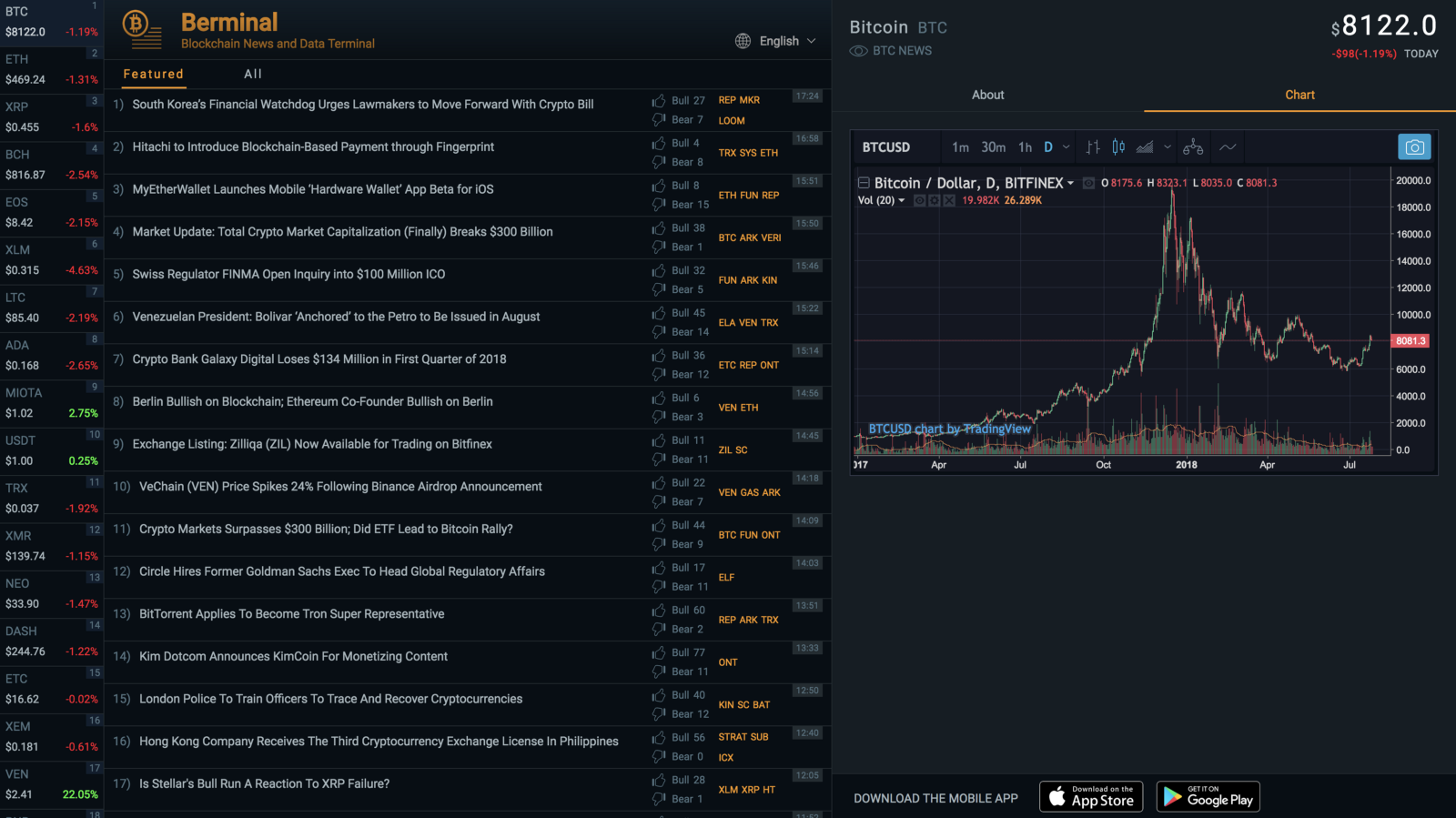Open the Compare symbols scale icon

[x=1193, y=147]
